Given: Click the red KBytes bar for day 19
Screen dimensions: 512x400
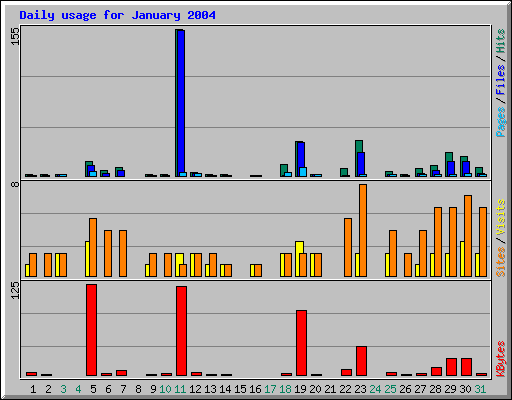Looking at the screenshot, I should [x=302, y=343].
